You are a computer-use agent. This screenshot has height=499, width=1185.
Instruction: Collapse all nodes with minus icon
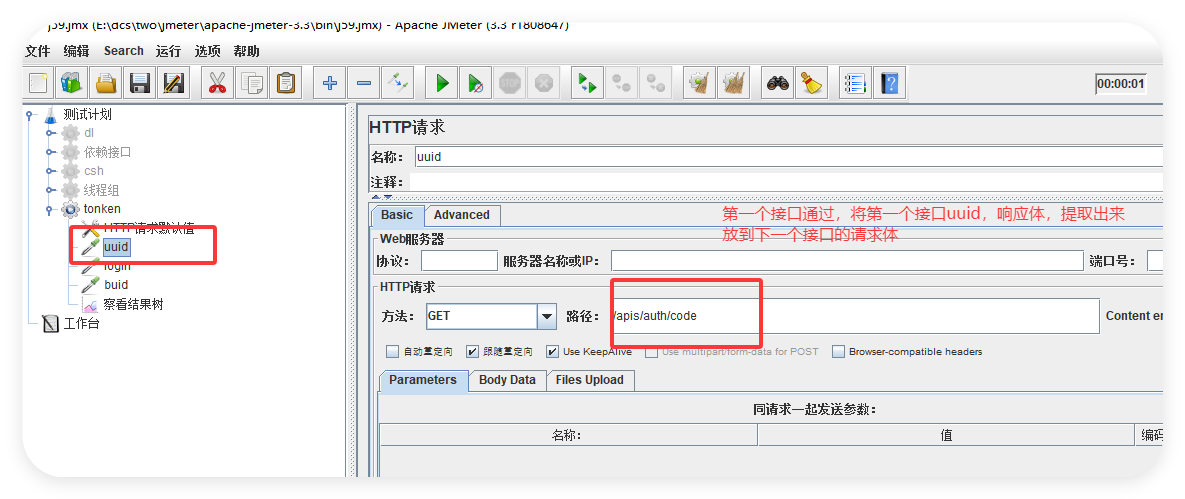coord(364,82)
